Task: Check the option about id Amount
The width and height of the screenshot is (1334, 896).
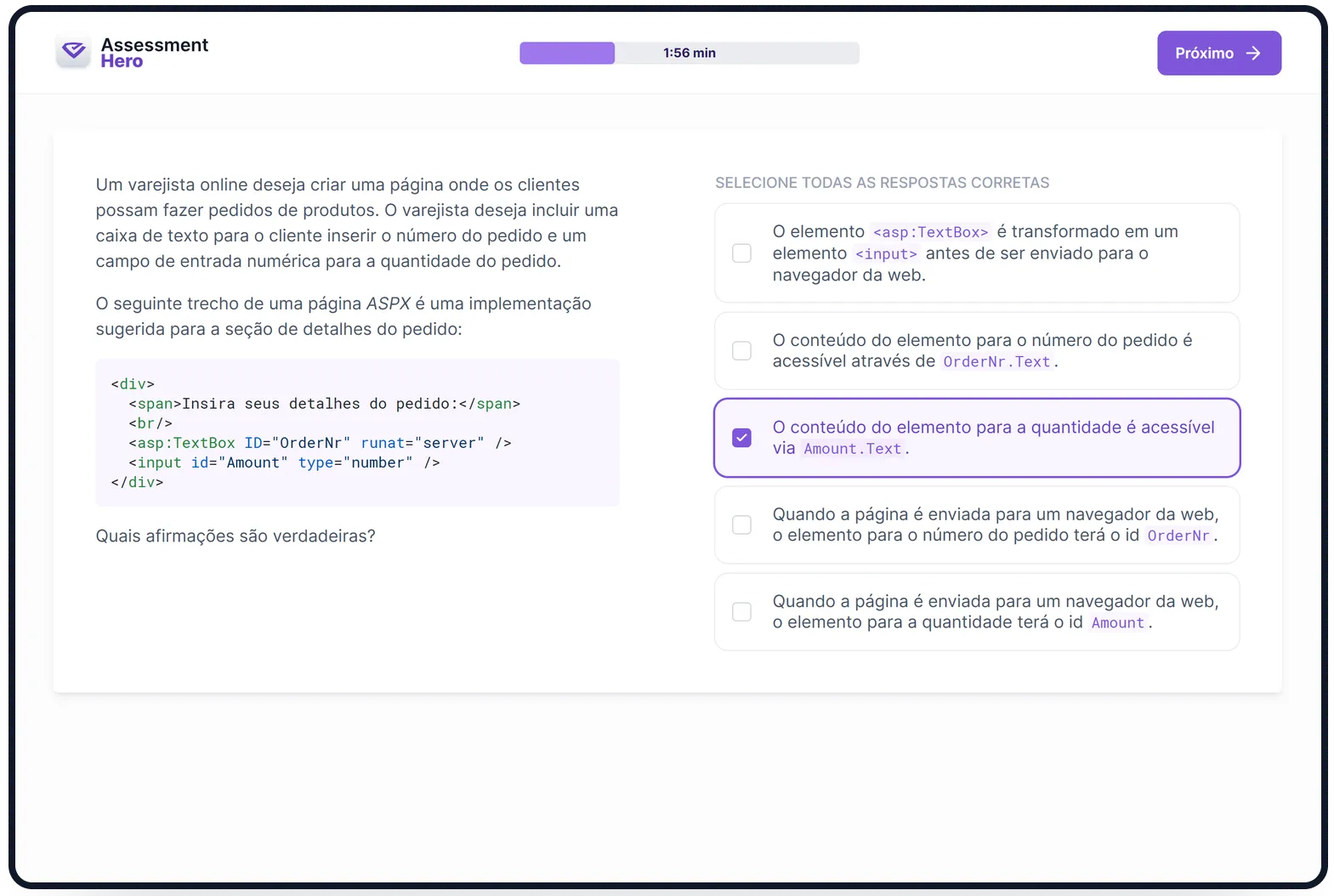Action: tap(741, 612)
